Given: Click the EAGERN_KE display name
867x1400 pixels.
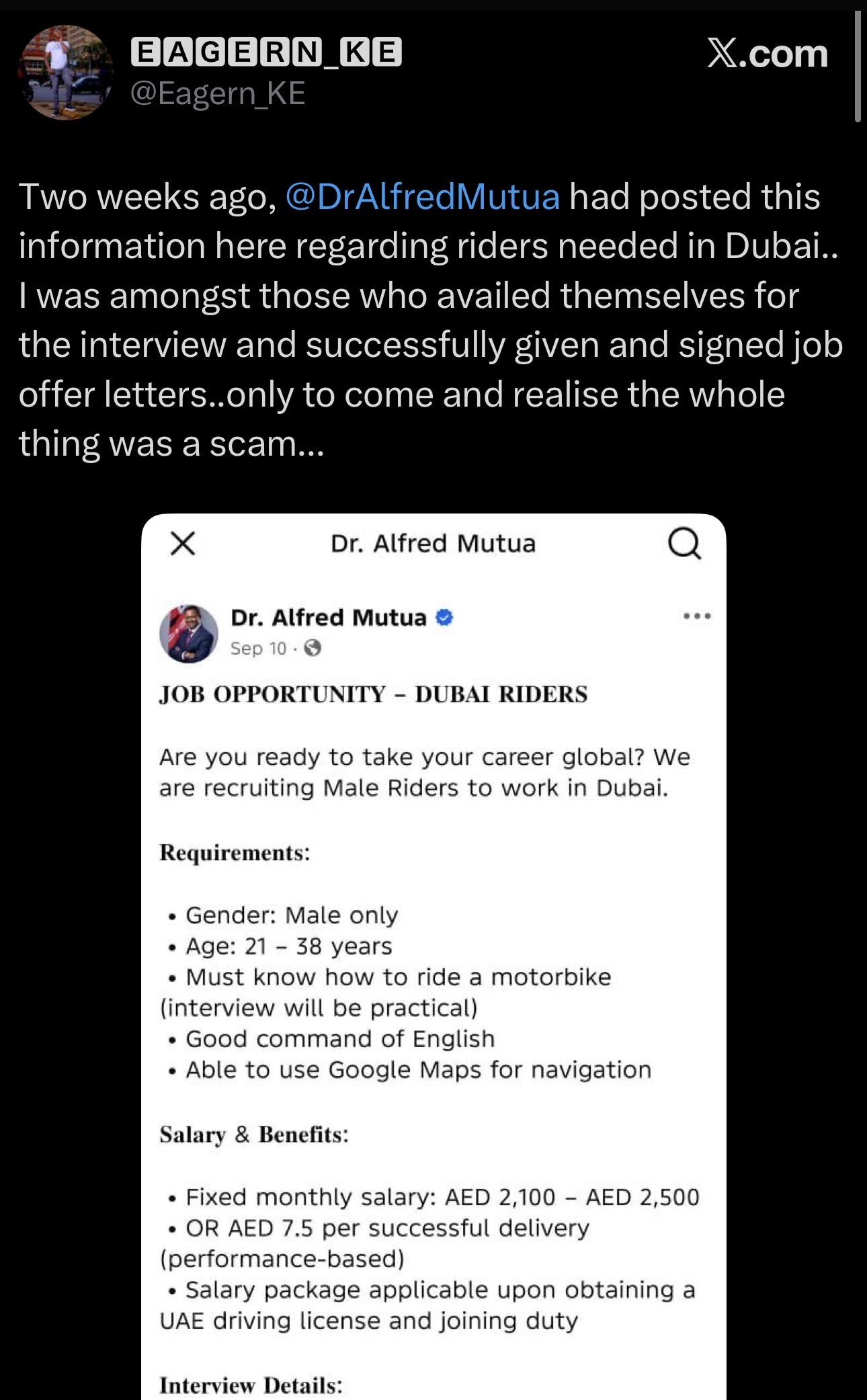Looking at the screenshot, I should pyautogui.click(x=266, y=52).
